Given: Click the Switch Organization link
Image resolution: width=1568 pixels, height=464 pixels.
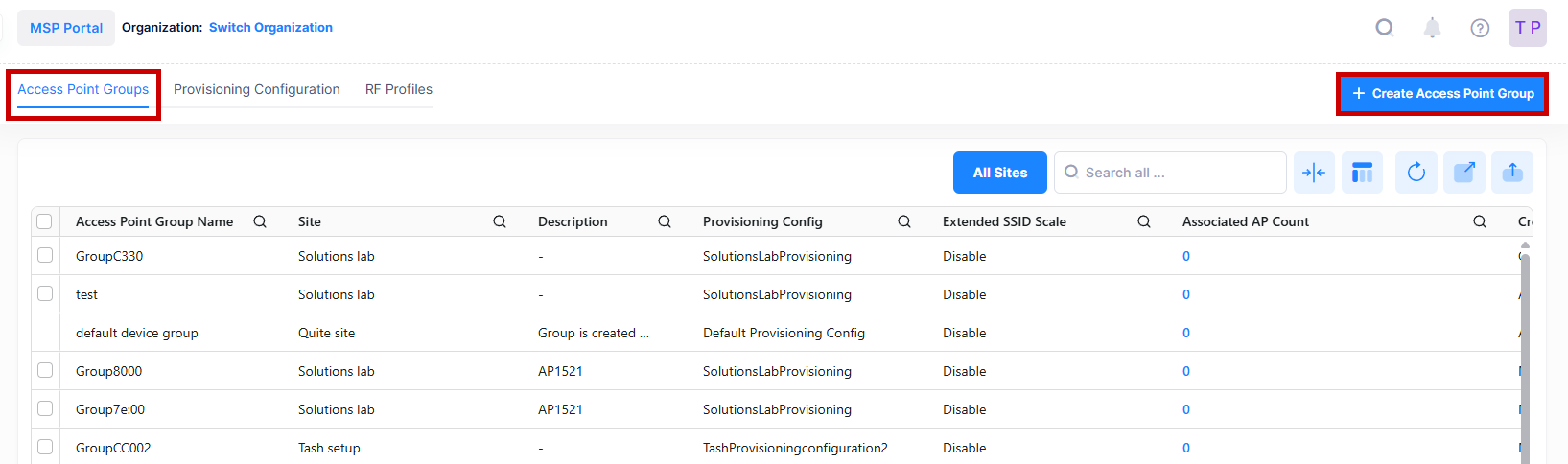Looking at the screenshot, I should click(270, 28).
